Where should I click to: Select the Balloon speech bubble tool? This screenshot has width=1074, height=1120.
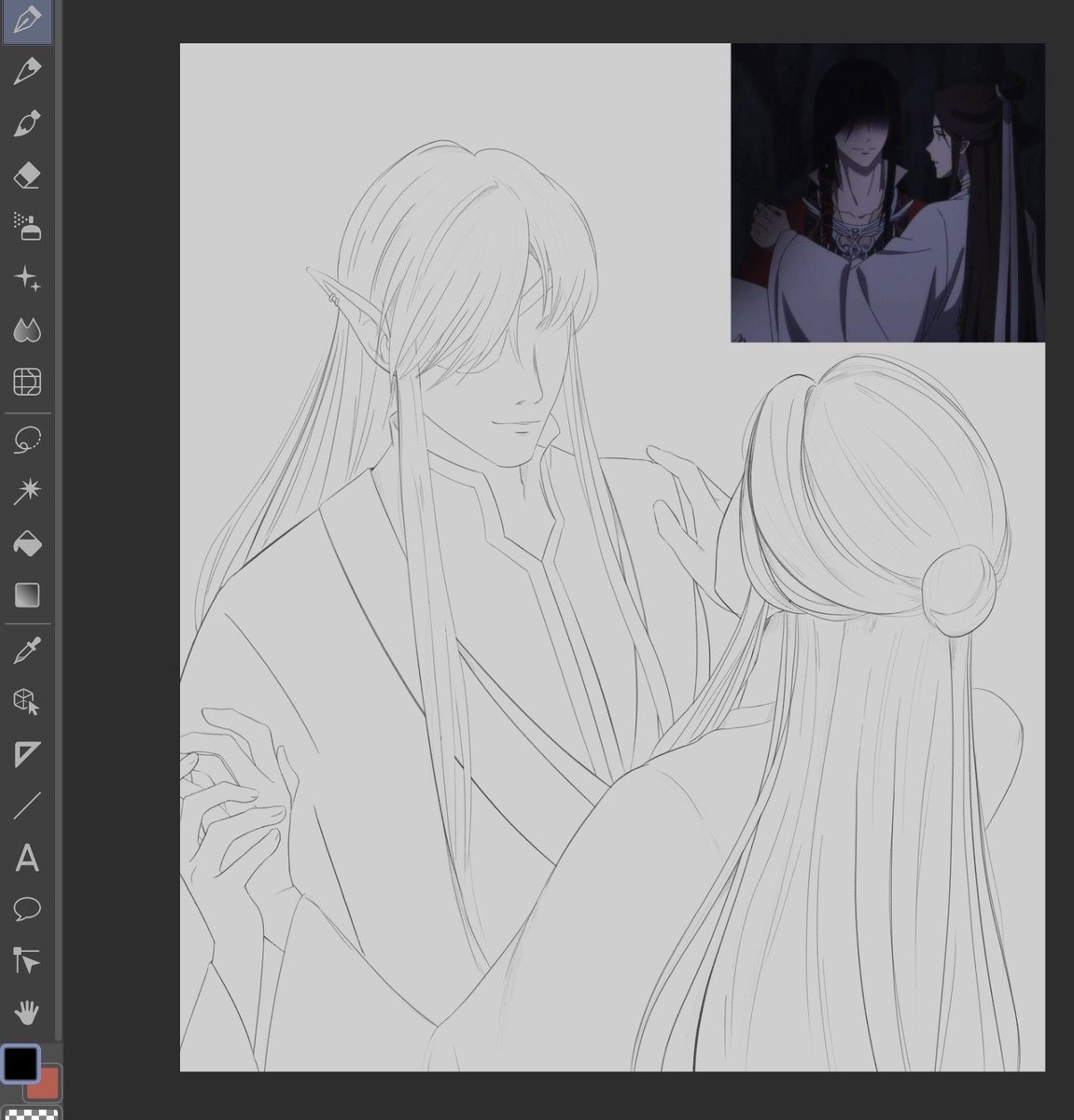[x=27, y=908]
